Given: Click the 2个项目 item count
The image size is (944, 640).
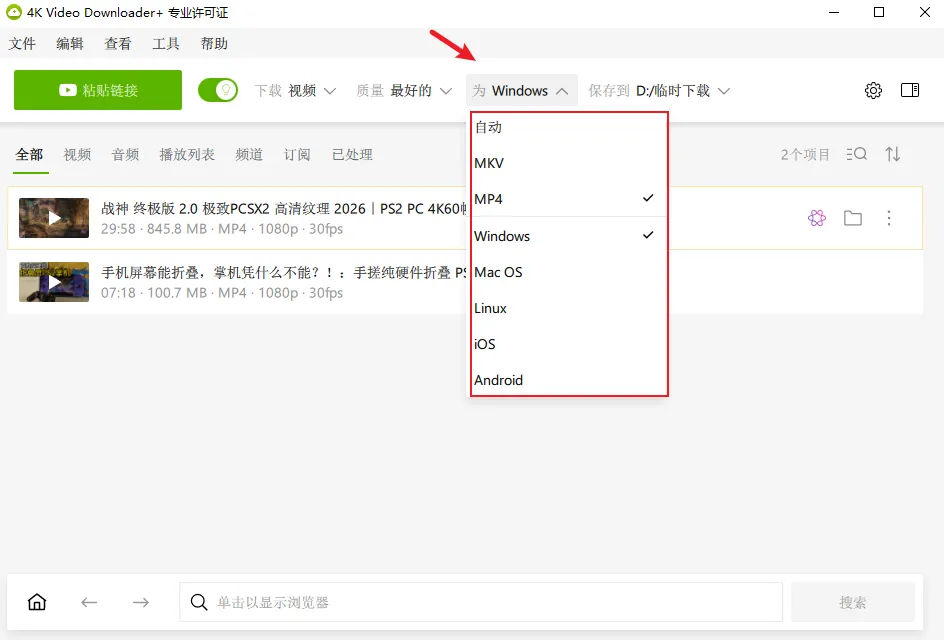Looking at the screenshot, I should (x=806, y=155).
